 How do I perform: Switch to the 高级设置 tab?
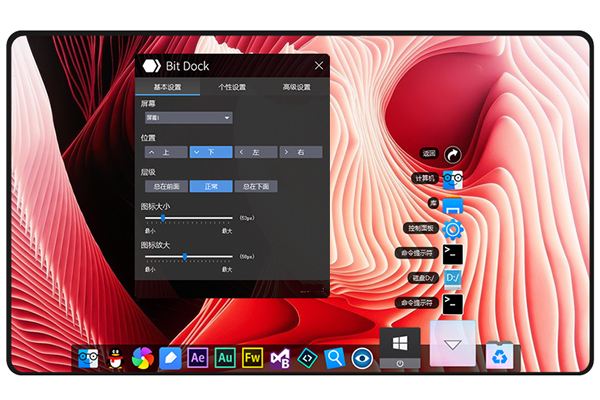pos(296,87)
